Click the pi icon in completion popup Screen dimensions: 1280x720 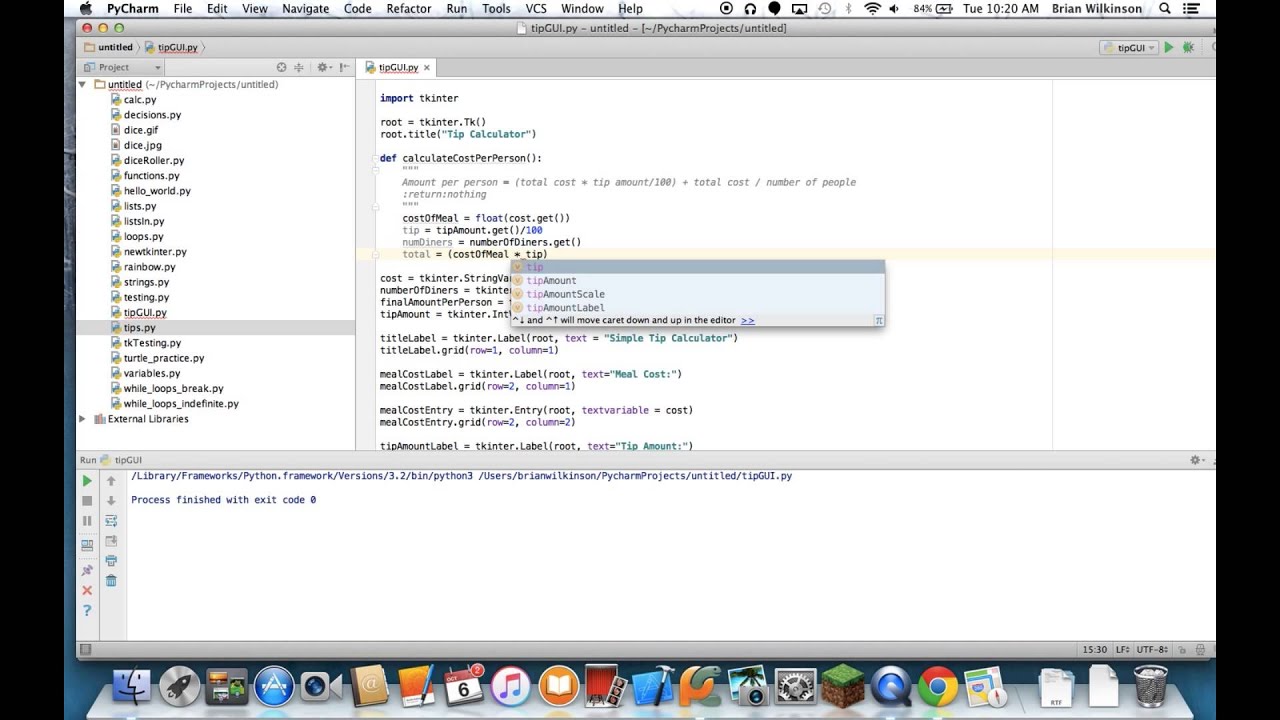click(x=878, y=321)
